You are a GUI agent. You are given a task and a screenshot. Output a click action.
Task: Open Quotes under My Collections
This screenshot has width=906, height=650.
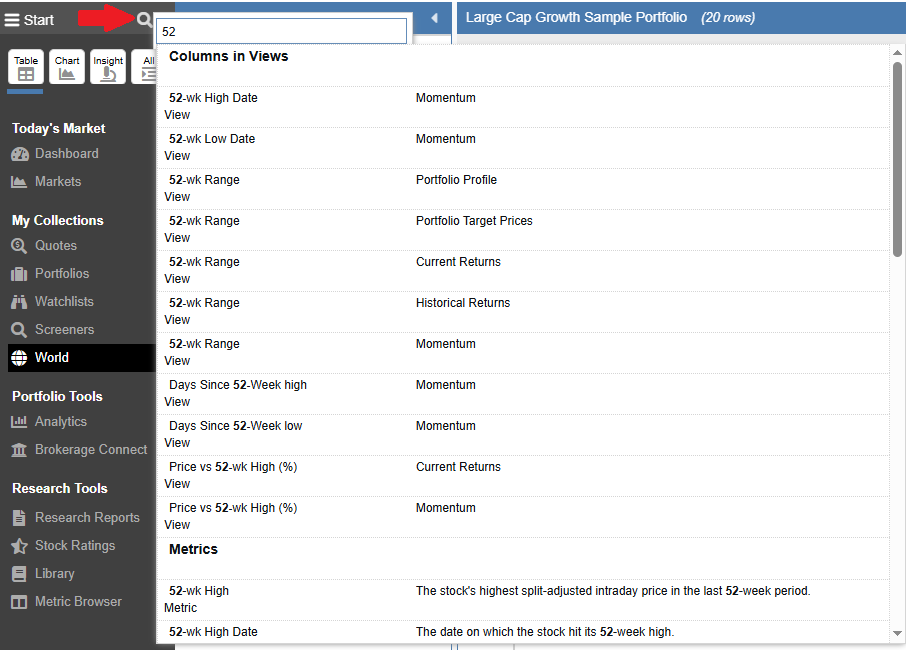pyautogui.click(x=56, y=246)
